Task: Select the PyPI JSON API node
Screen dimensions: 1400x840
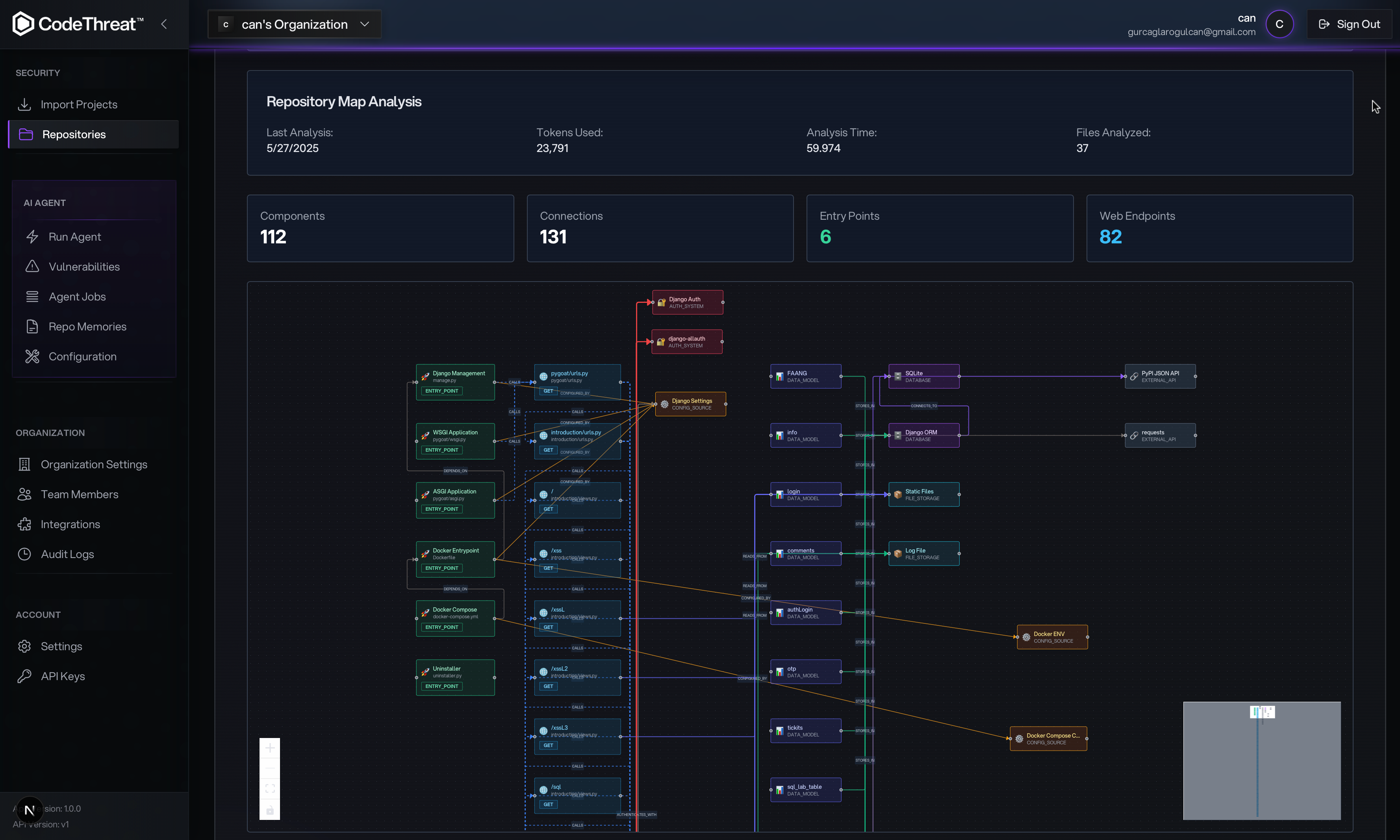Action: coord(1160,376)
